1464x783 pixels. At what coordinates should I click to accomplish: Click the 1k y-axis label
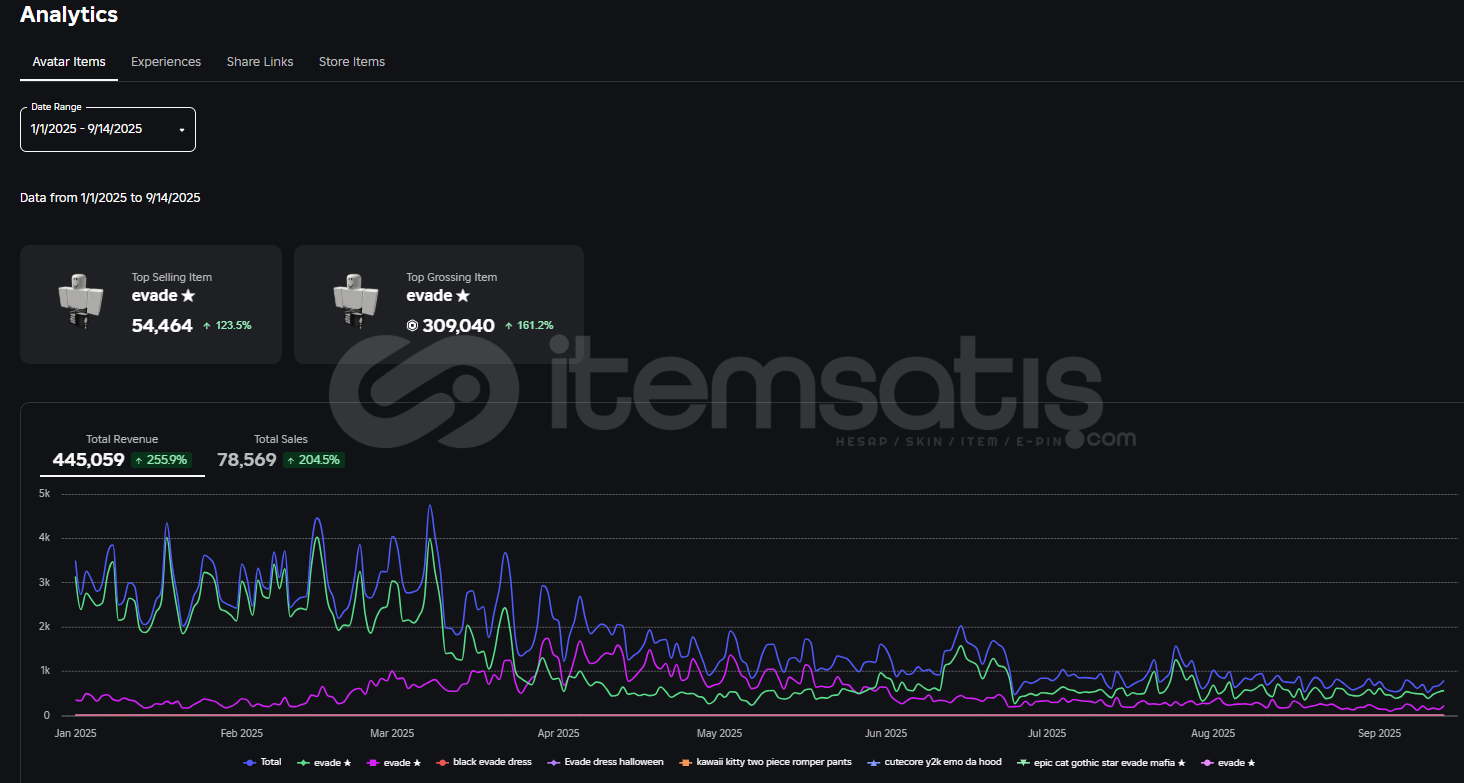[44, 671]
